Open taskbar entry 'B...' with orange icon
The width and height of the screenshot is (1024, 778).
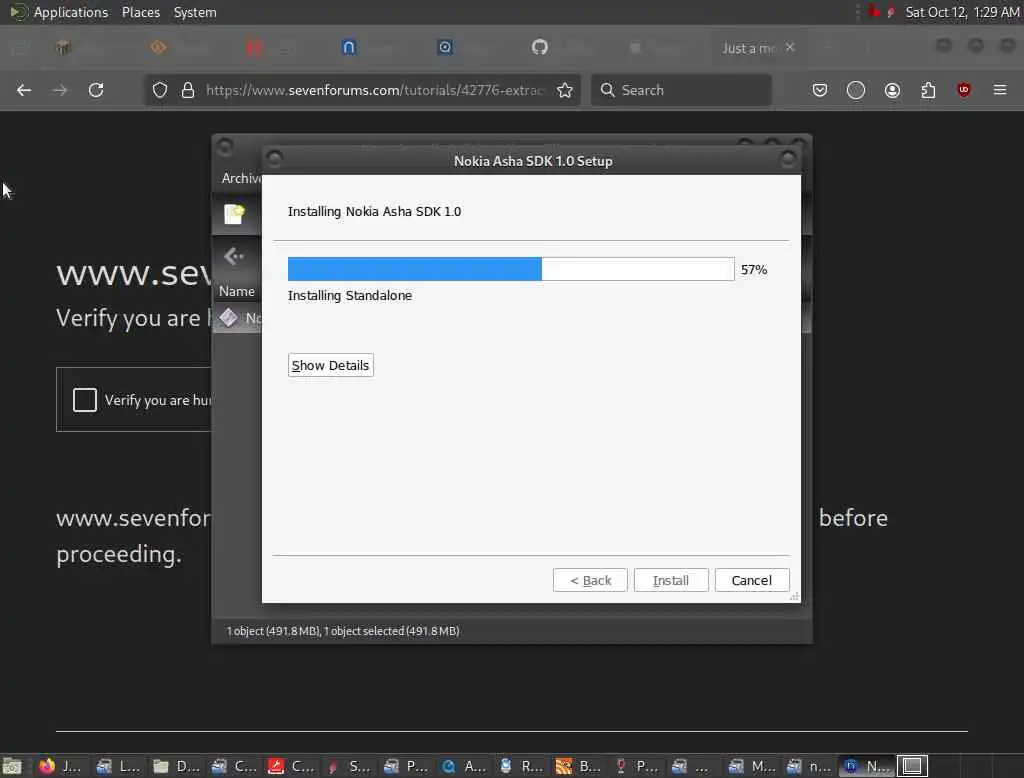pyautogui.click(x=578, y=766)
